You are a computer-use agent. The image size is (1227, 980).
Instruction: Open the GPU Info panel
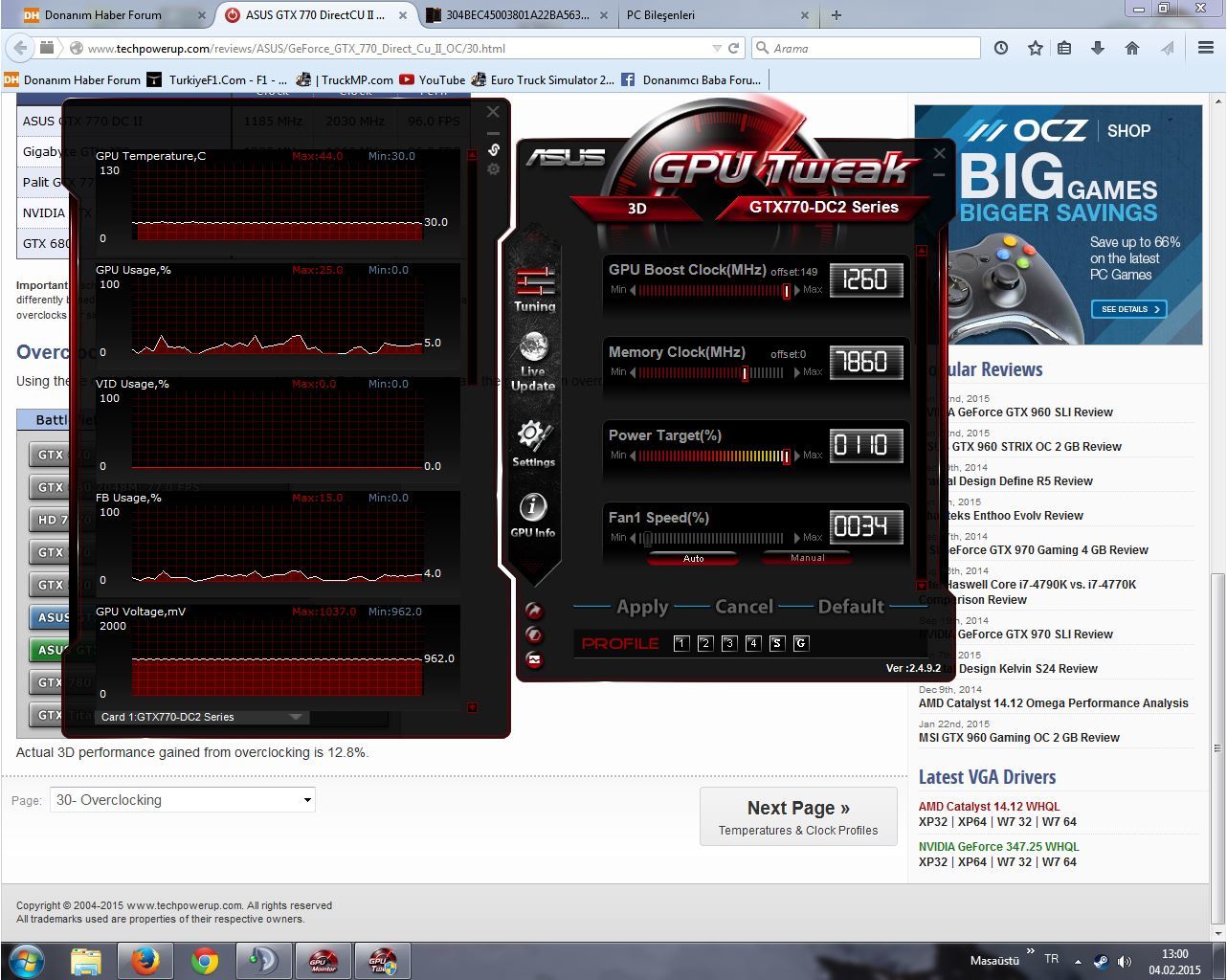[x=533, y=516]
